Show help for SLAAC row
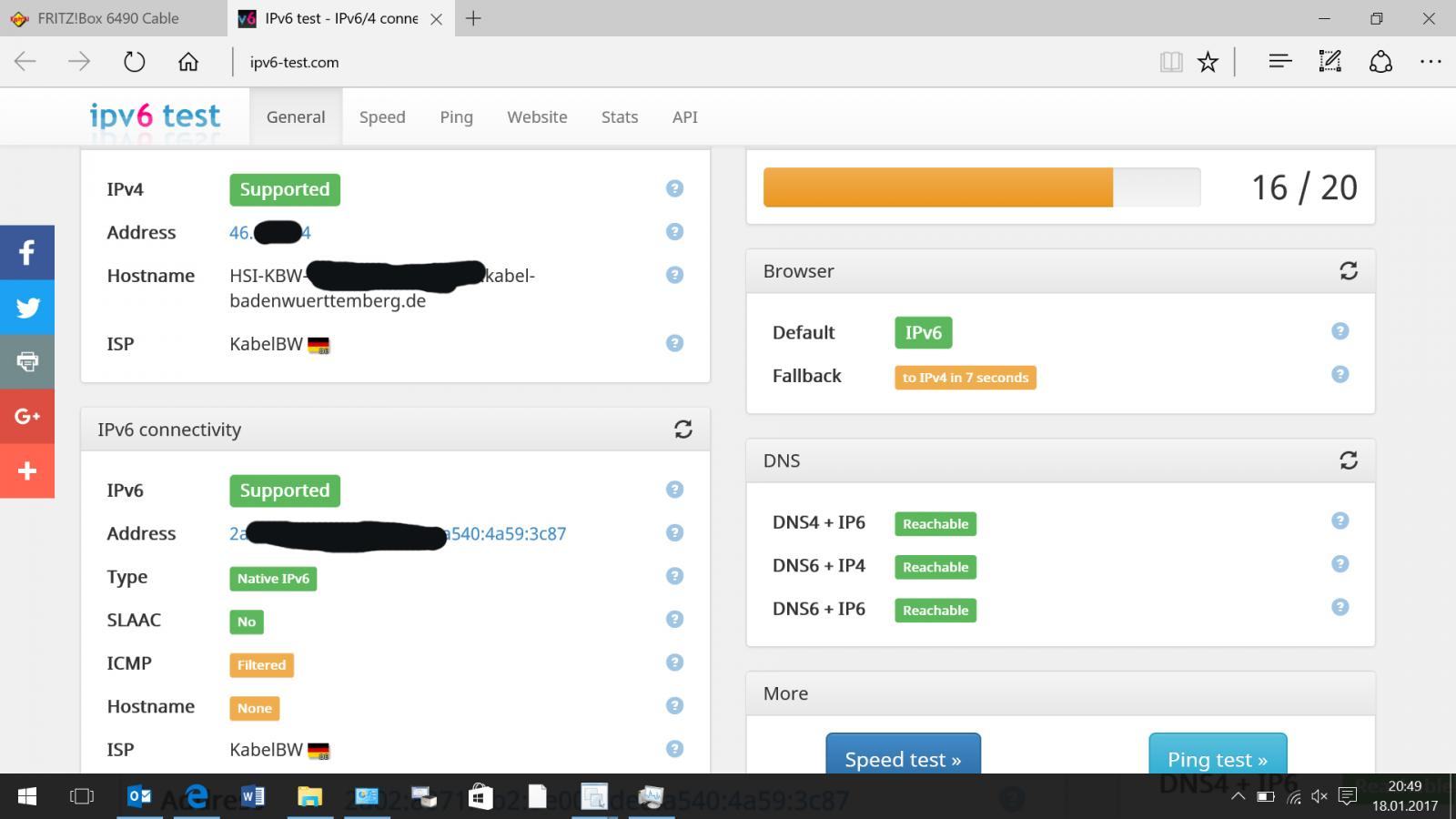This screenshot has height=819, width=1456. click(674, 619)
